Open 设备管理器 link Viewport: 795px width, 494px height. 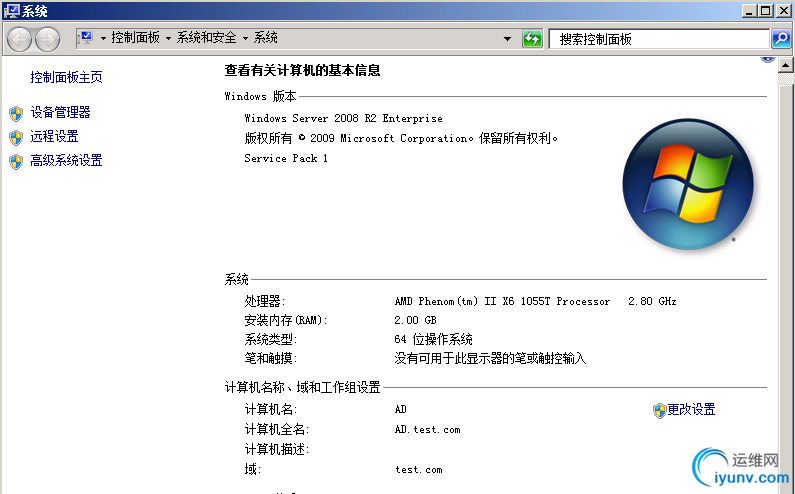(60, 112)
